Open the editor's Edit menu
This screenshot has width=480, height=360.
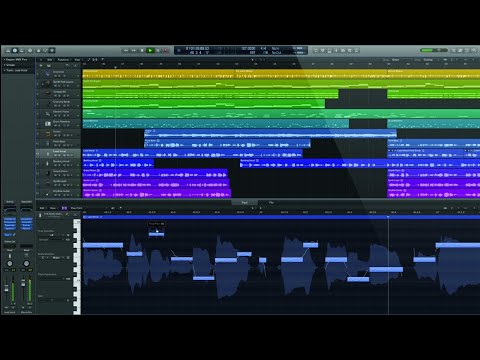(x=42, y=208)
